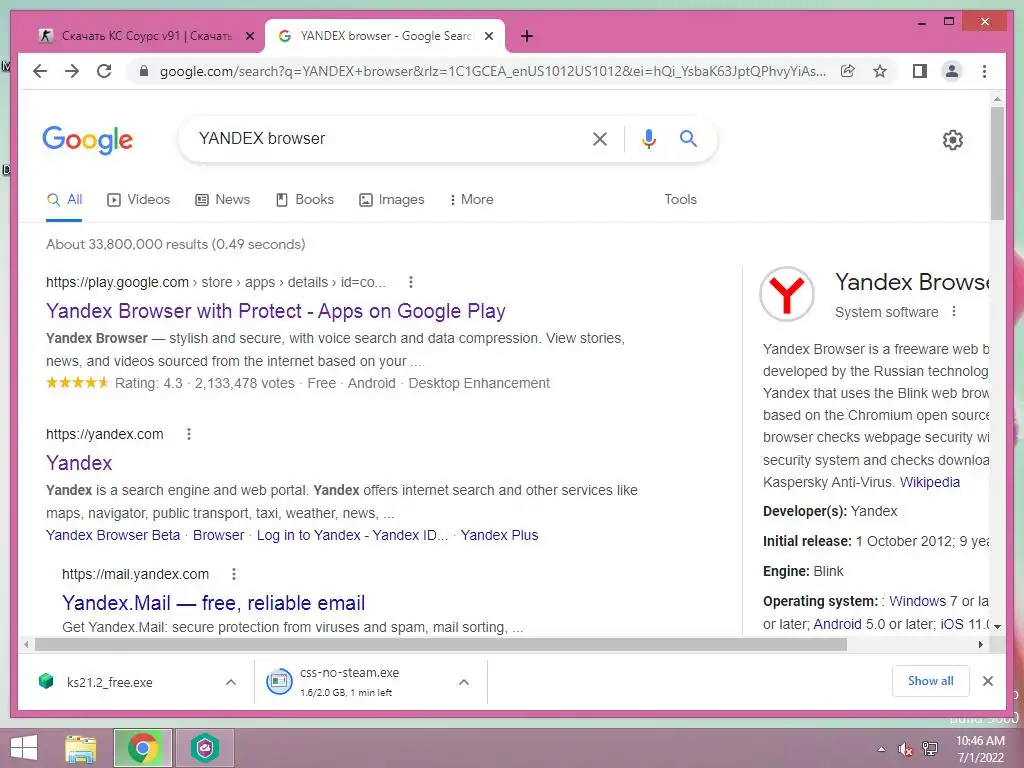The height and width of the screenshot is (768, 1024).
Task: Open Kaspersky shield icon in taskbar
Action: [x=204, y=748]
